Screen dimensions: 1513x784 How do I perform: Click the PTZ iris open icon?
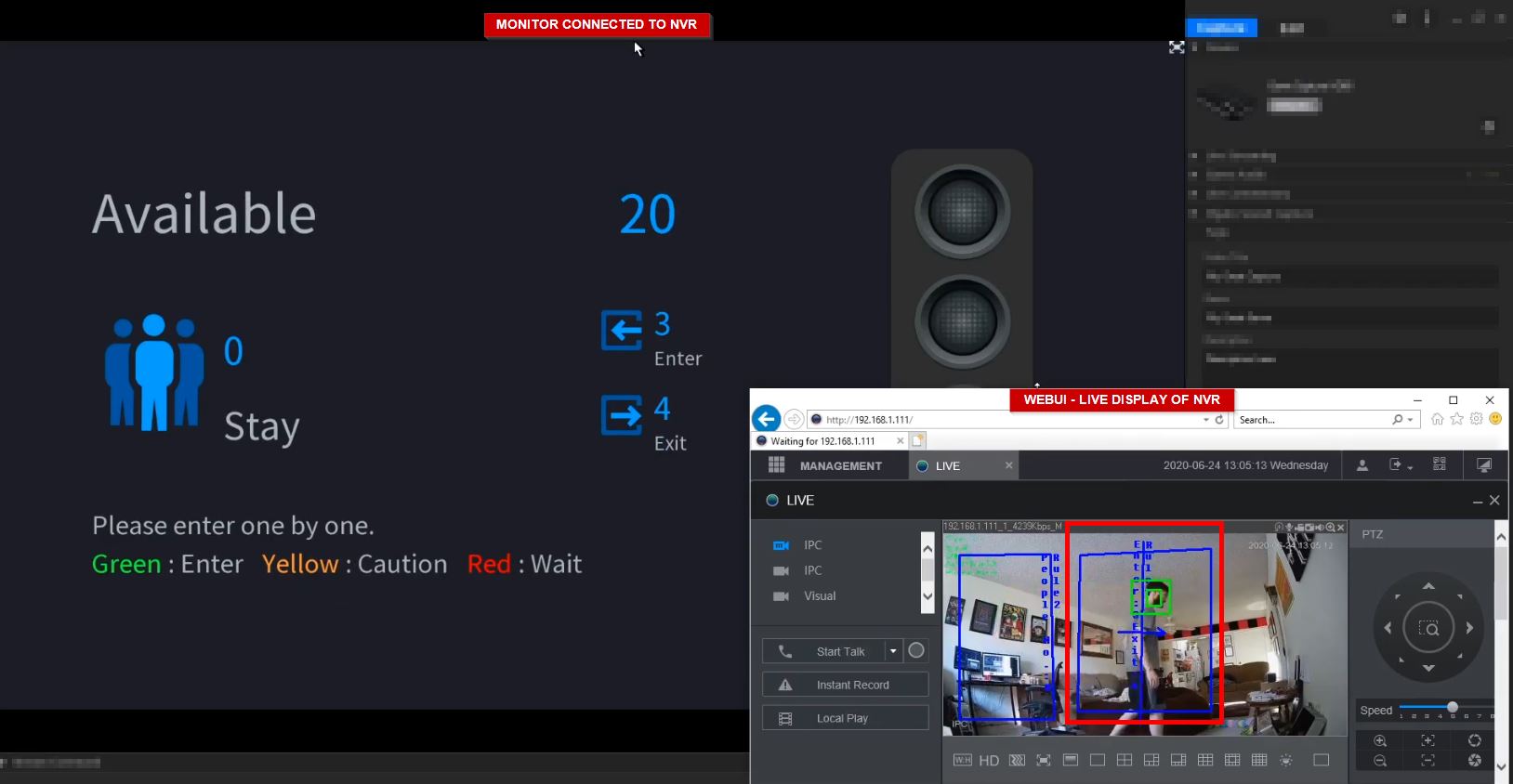[x=1475, y=740]
